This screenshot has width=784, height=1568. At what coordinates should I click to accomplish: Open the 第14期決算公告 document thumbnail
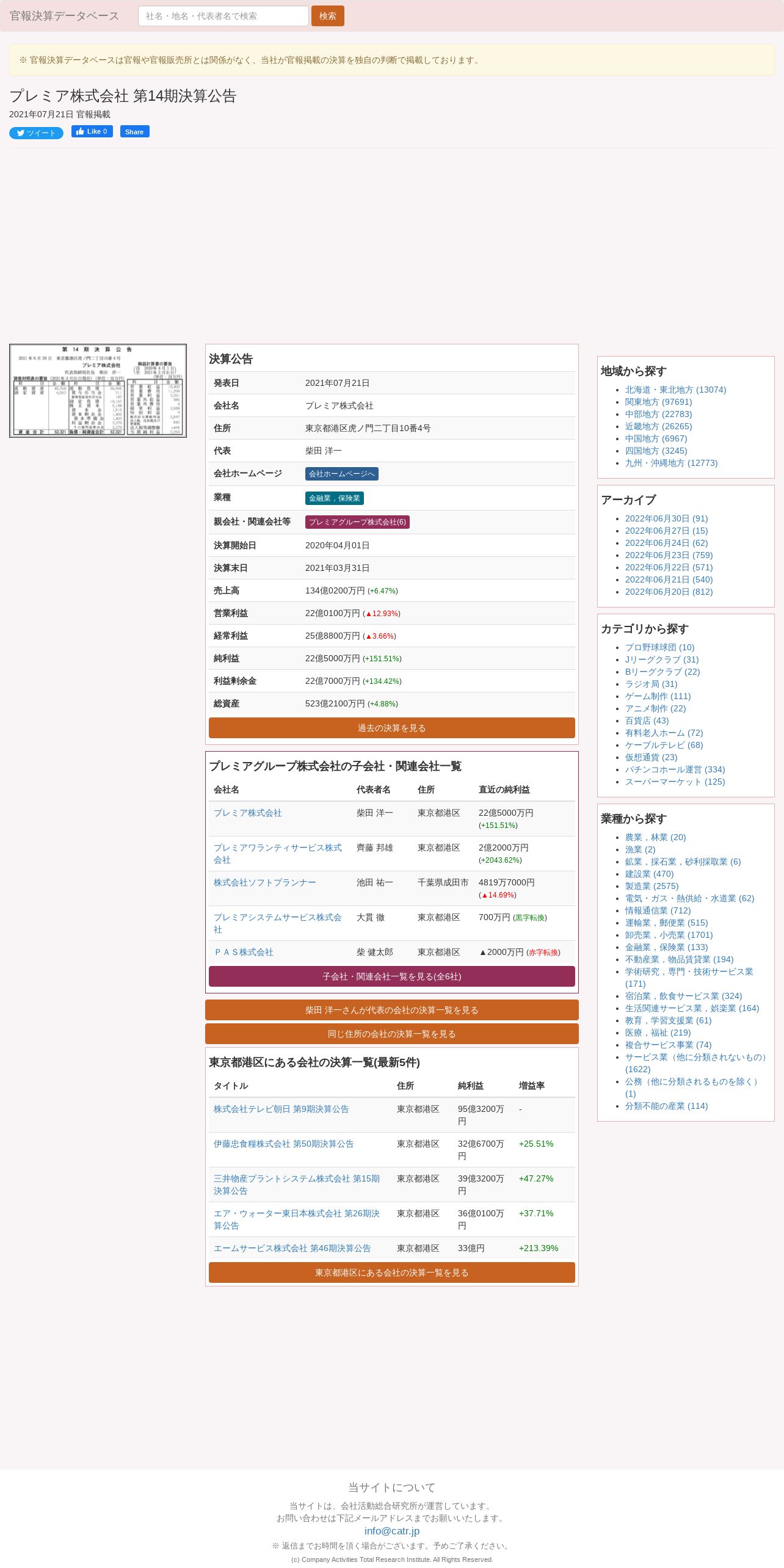[x=98, y=391]
